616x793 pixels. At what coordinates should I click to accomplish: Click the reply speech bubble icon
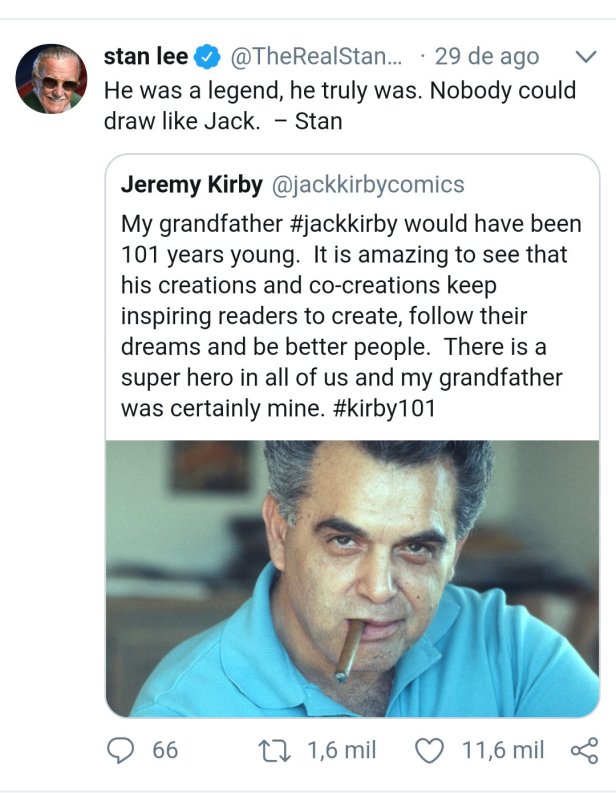(x=121, y=750)
